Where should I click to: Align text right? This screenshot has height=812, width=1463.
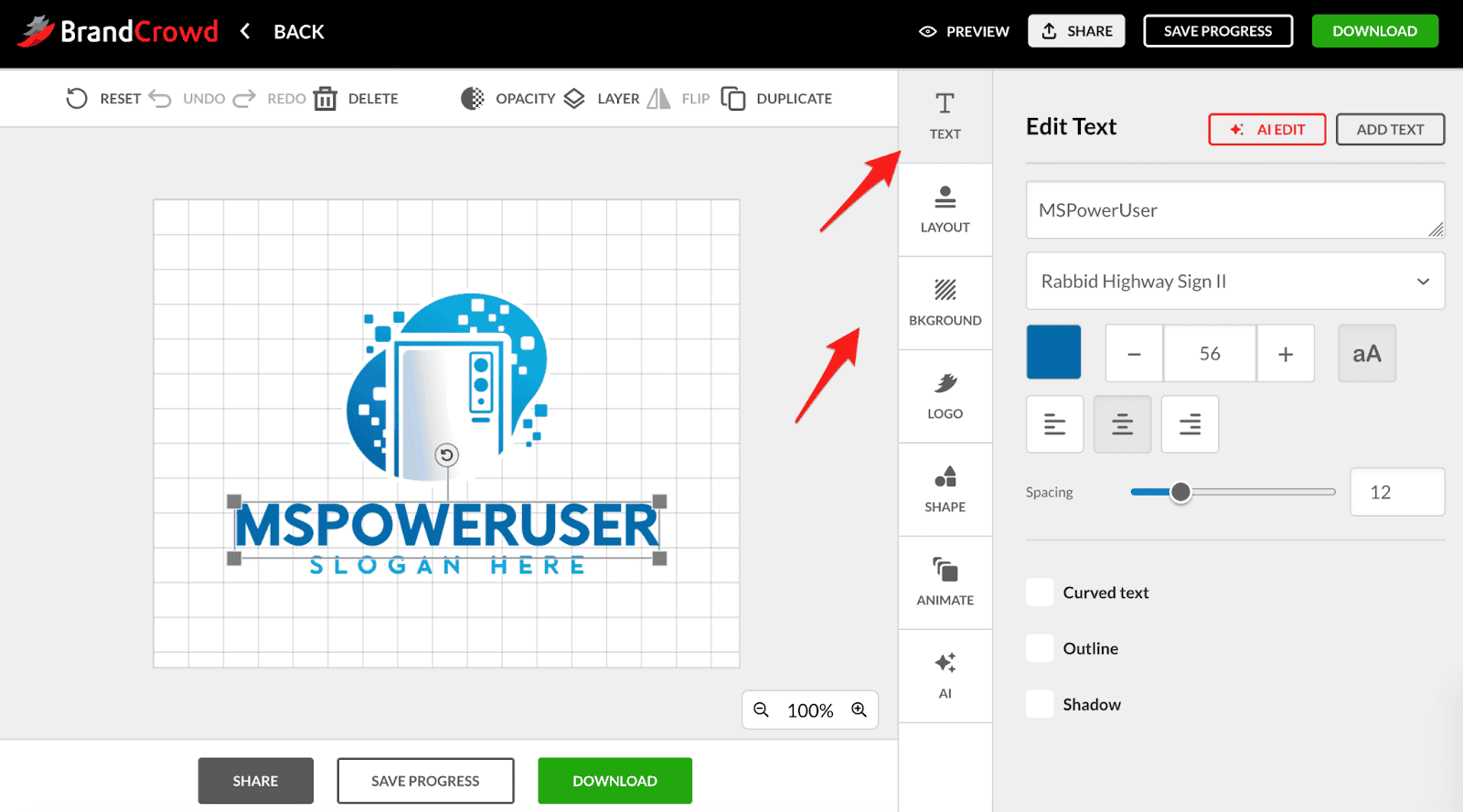click(1190, 424)
